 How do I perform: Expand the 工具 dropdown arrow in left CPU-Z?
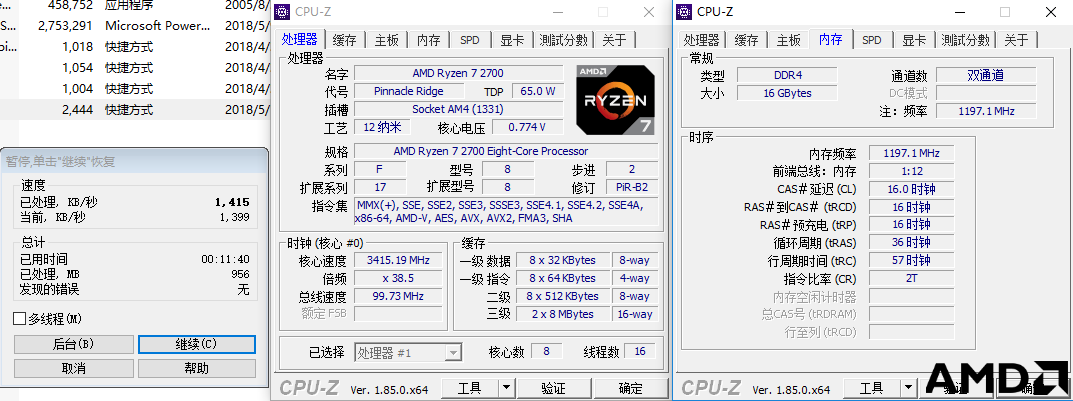click(506, 389)
